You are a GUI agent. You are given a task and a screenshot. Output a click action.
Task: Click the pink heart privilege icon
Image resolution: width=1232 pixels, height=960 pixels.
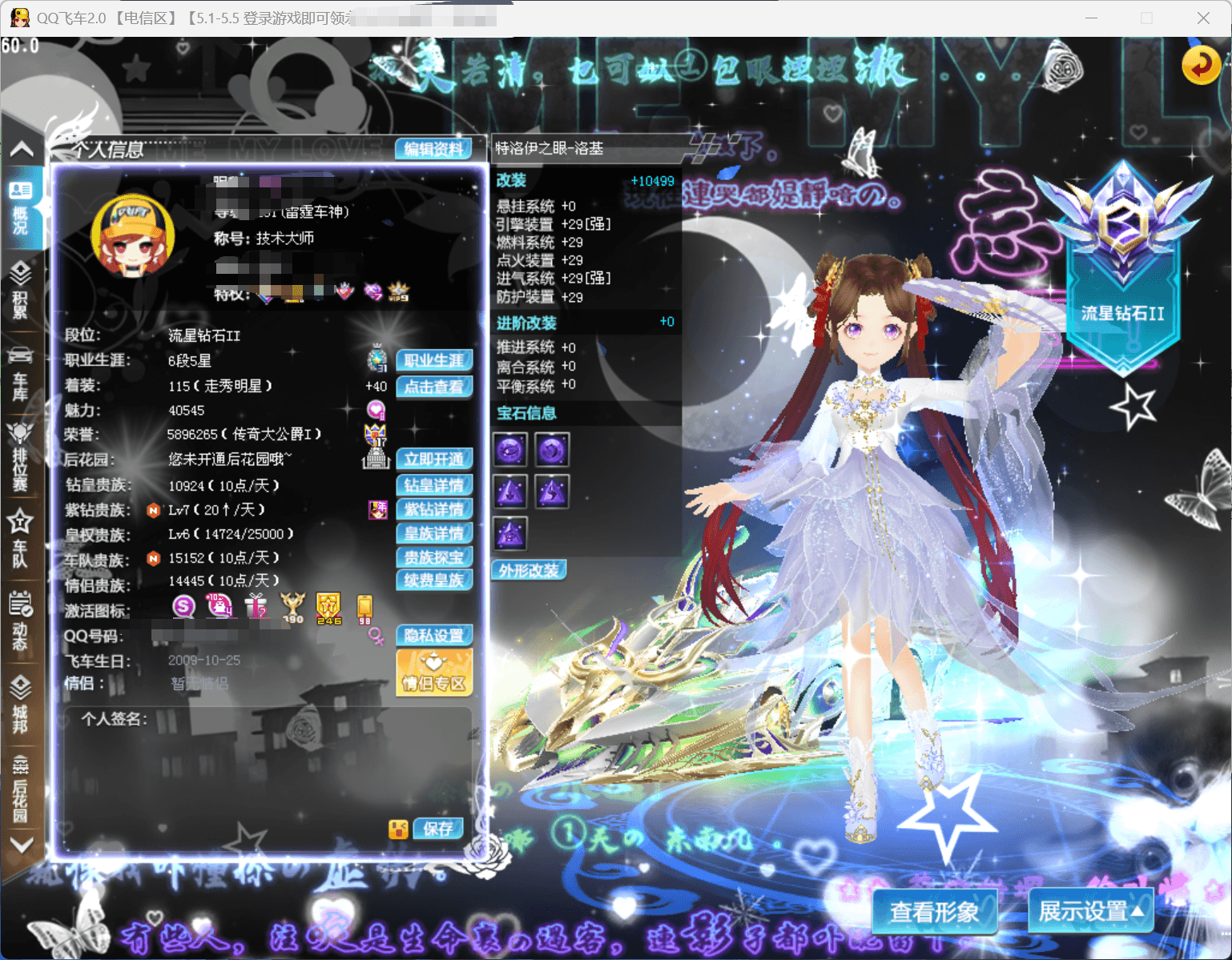pyautogui.click(x=344, y=291)
